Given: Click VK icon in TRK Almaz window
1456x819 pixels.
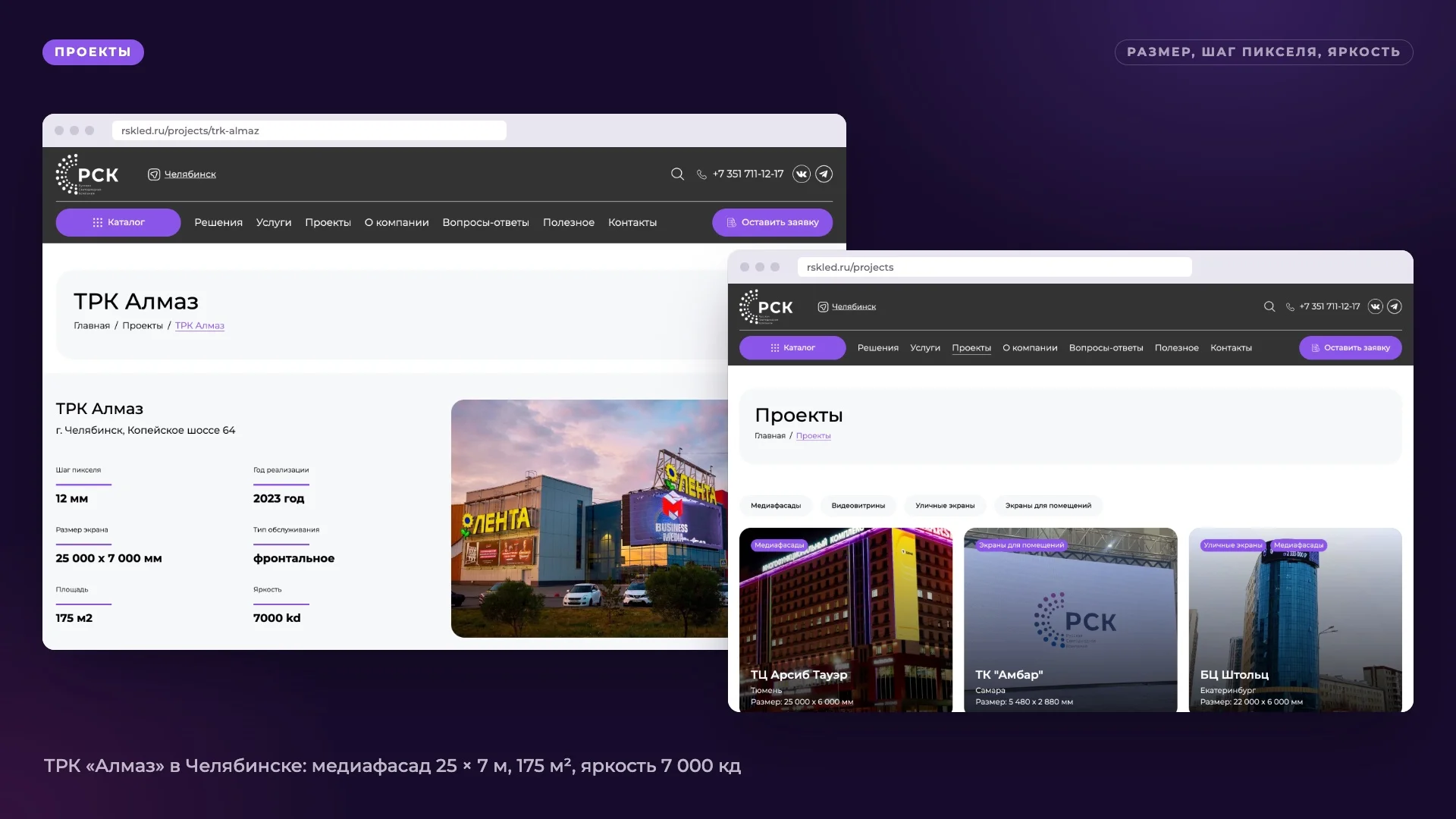Looking at the screenshot, I should tap(802, 174).
